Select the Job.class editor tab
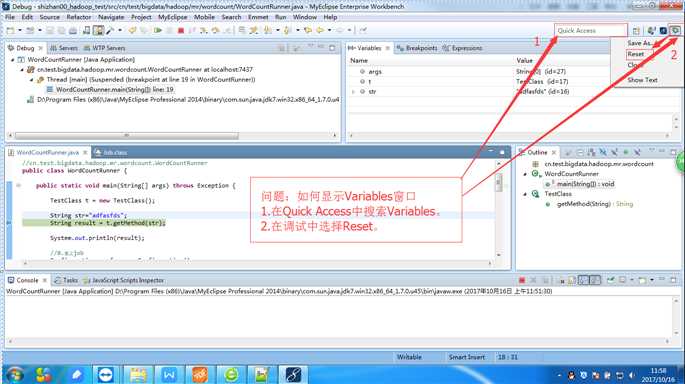The width and height of the screenshot is (685, 384). coord(111,152)
